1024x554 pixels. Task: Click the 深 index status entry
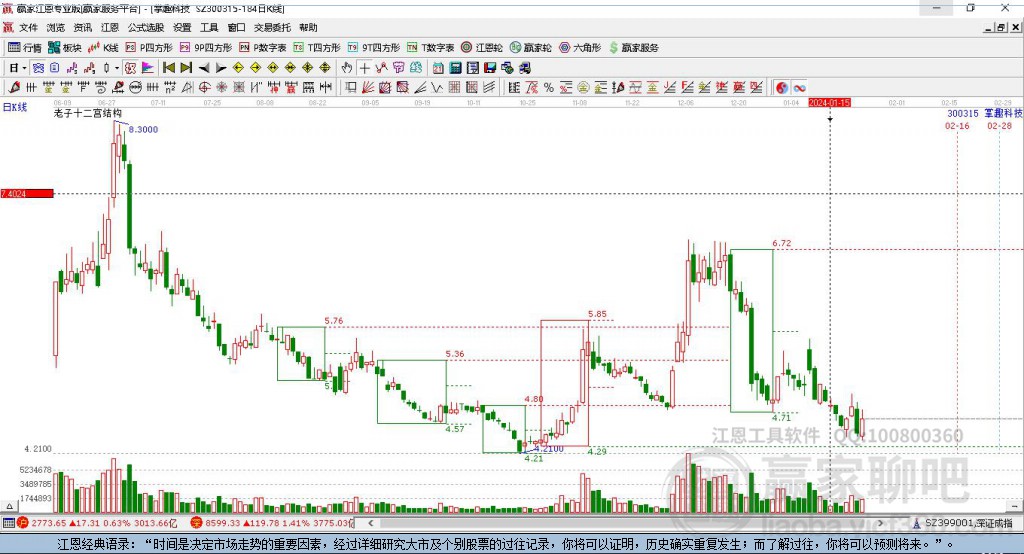[272, 523]
